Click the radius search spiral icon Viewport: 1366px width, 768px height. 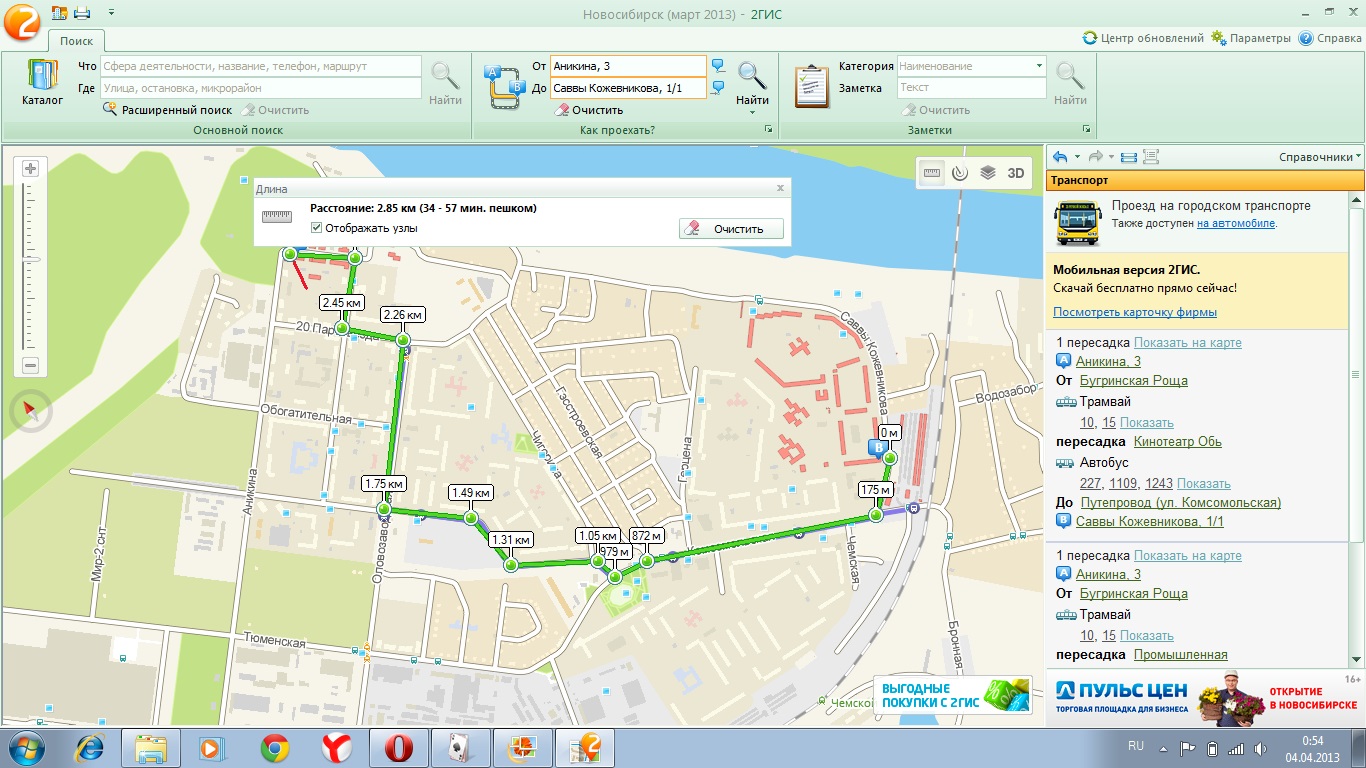[960, 173]
